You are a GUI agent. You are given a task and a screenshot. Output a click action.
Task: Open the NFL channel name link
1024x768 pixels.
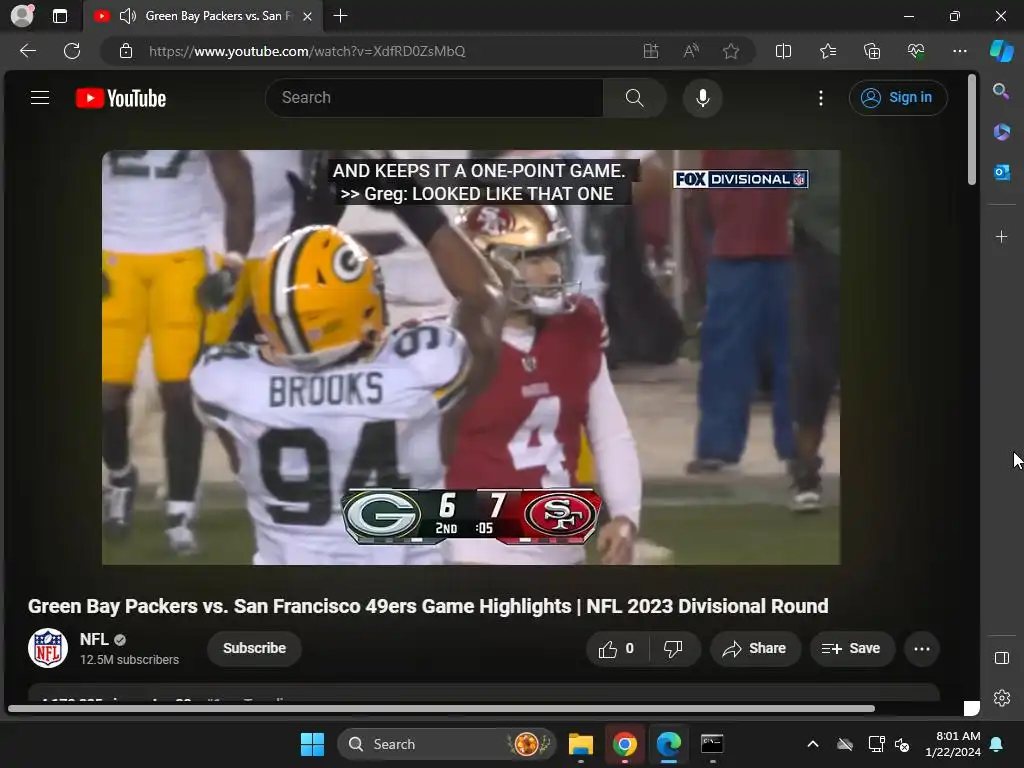tap(94, 639)
